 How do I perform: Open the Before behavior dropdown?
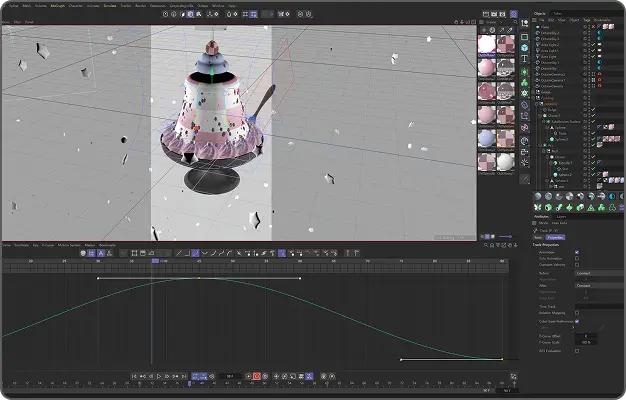600,273
